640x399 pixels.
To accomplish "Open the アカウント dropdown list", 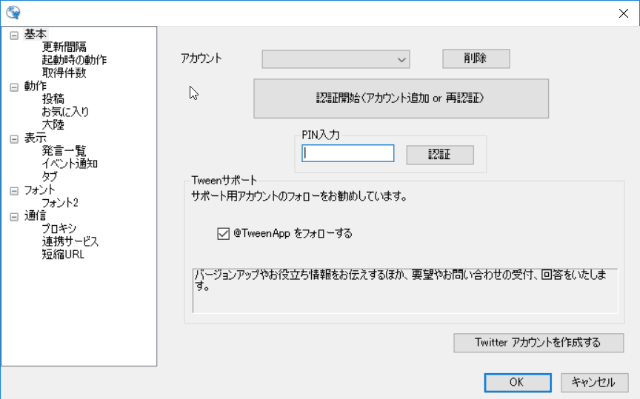I will pyautogui.click(x=336, y=60).
